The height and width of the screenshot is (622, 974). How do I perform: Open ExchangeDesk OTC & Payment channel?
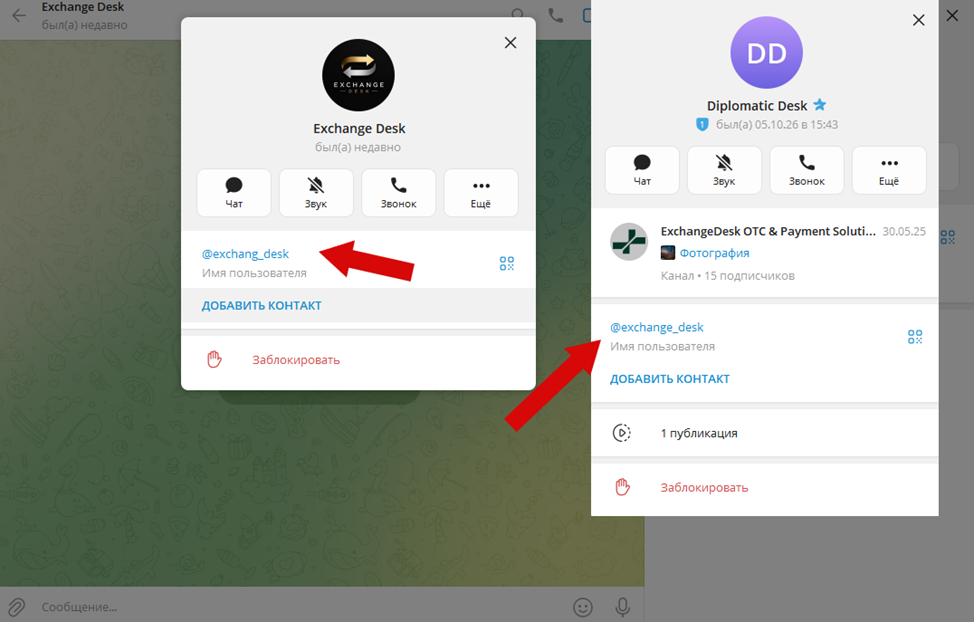[x=765, y=253]
